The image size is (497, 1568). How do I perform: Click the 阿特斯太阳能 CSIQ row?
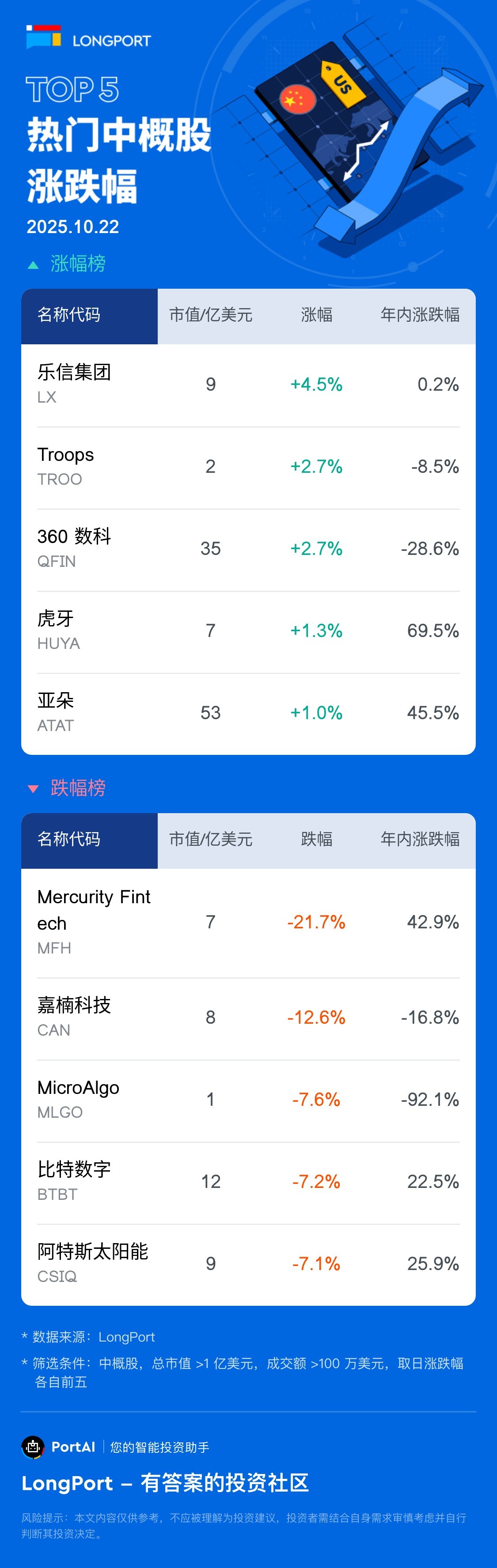pyautogui.click(x=248, y=1264)
